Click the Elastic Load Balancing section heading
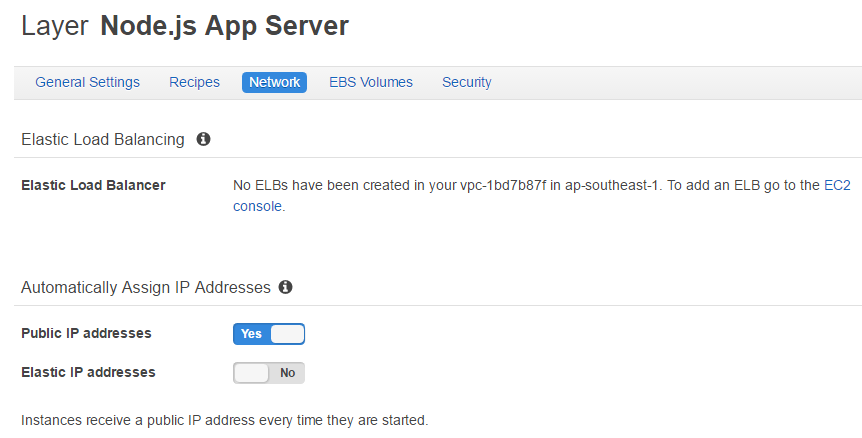862x438 pixels. (x=103, y=140)
